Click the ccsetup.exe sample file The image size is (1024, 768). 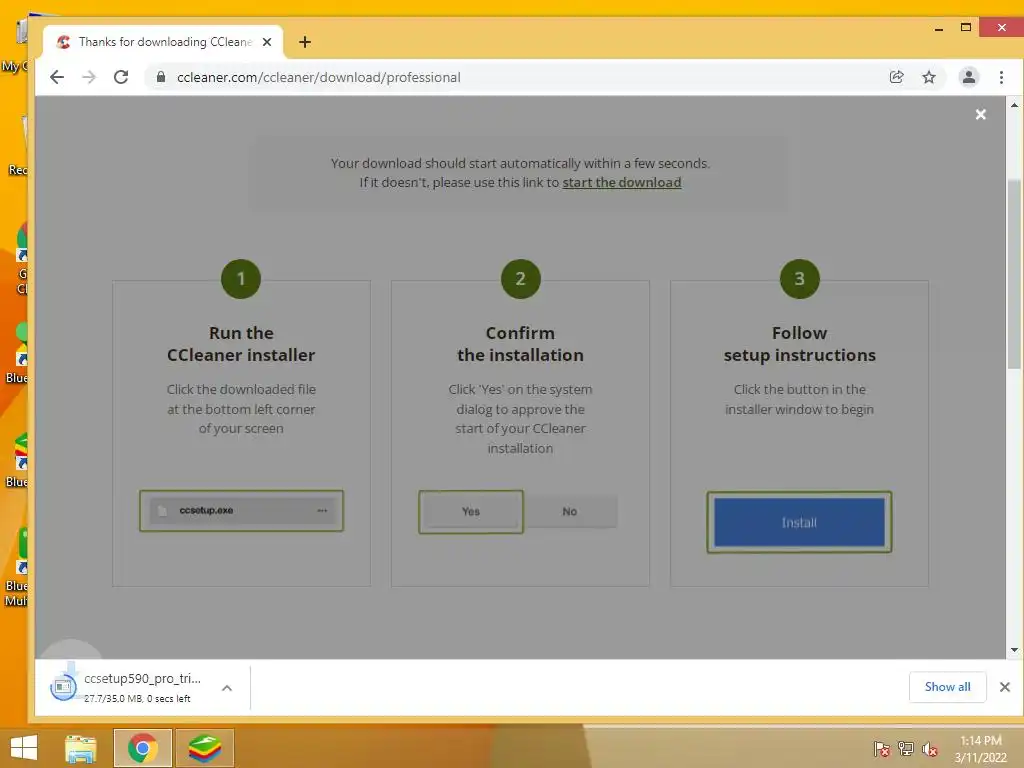pos(241,511)
